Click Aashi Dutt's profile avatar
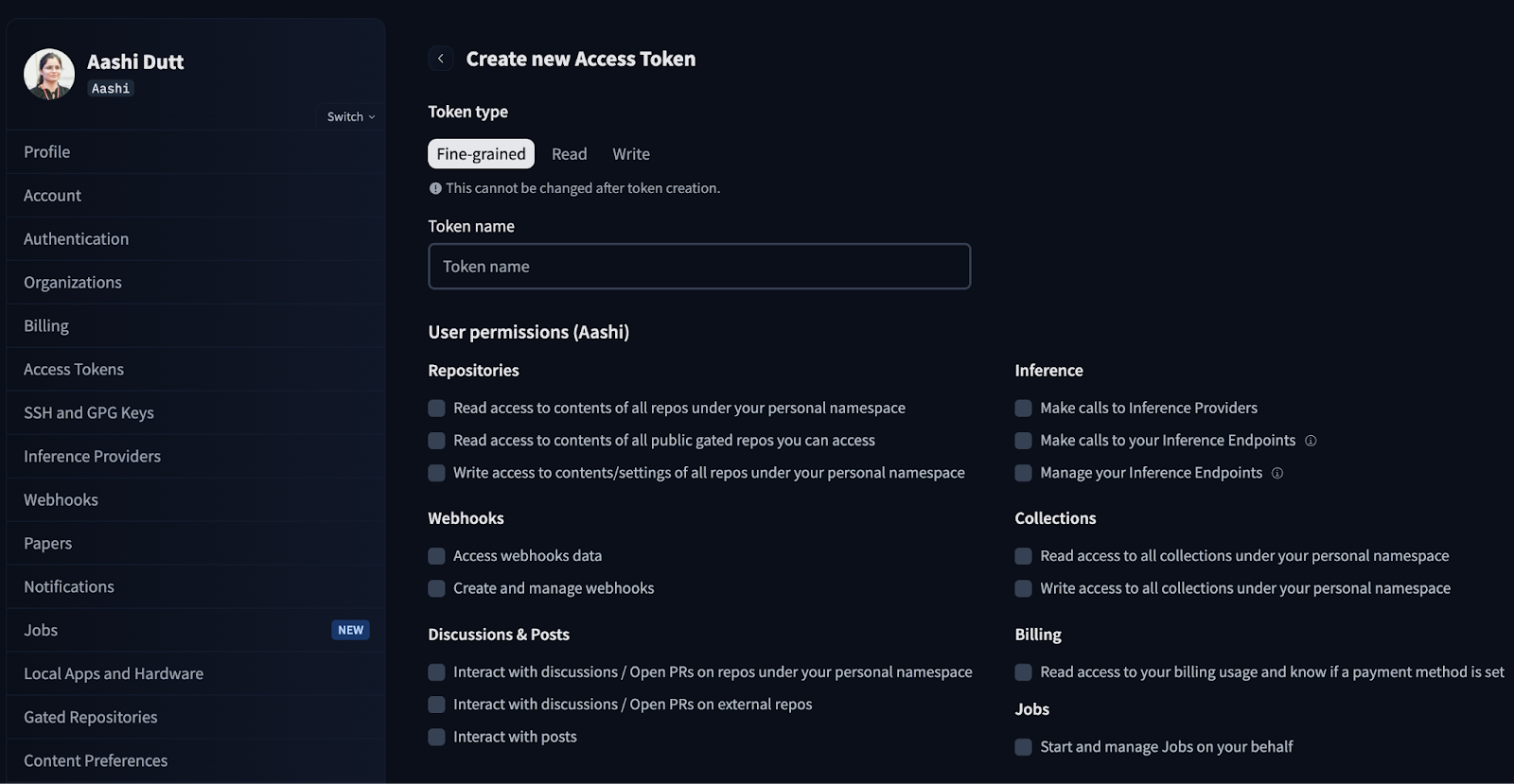 click(48, 73)
